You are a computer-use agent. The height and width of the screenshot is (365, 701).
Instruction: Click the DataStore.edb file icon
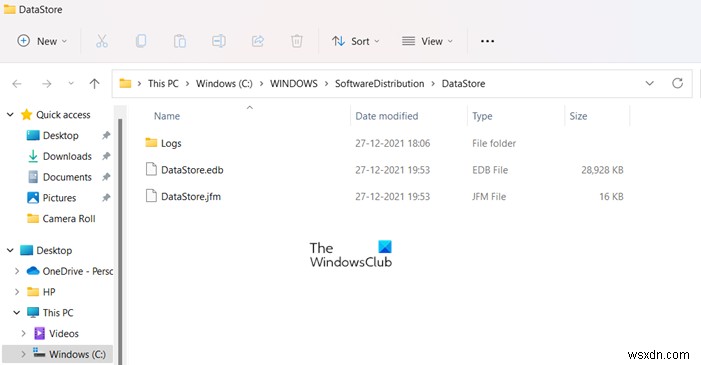(x=152, y=169)
